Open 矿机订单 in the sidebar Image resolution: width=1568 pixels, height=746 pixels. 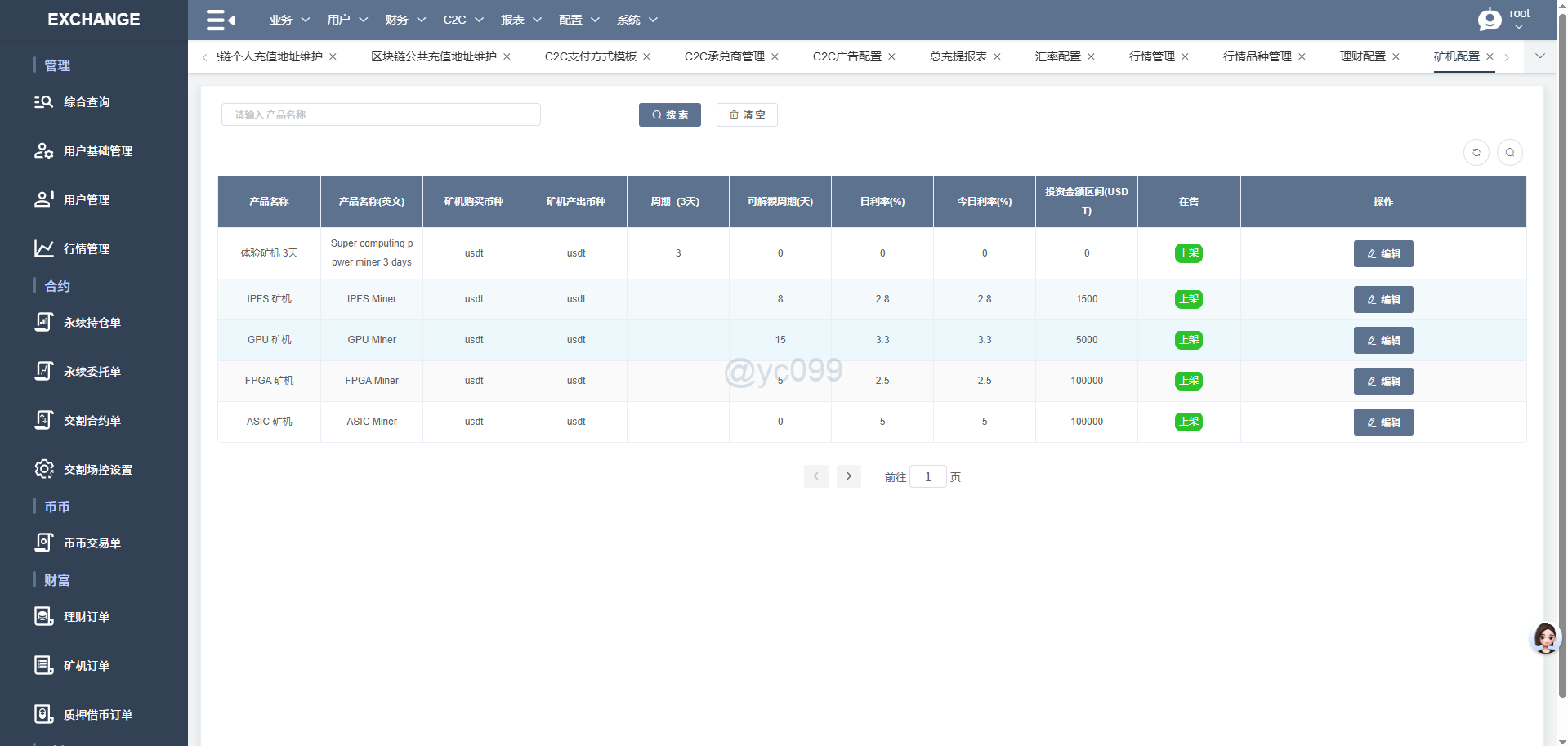(87, 666)
